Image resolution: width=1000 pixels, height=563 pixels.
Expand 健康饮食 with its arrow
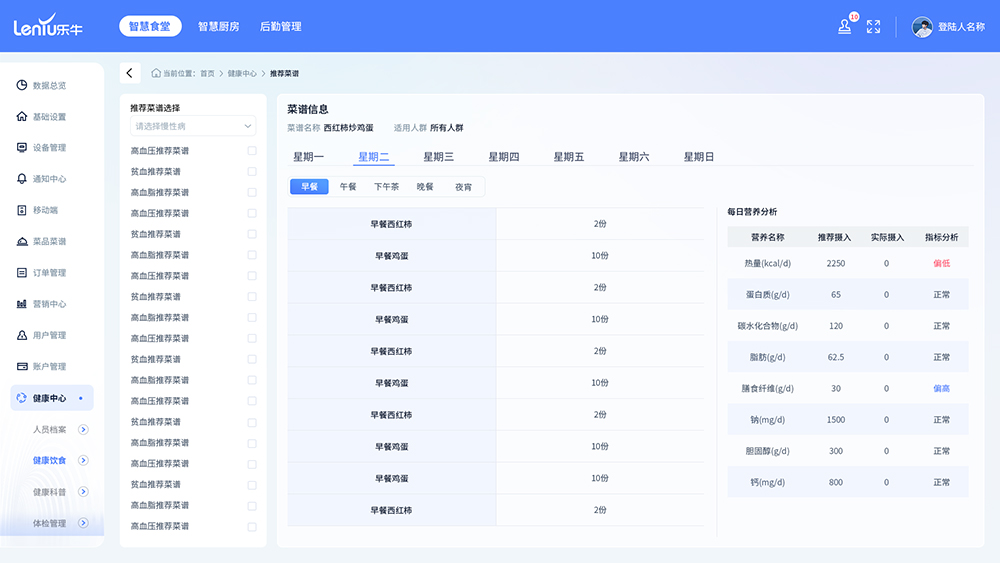83,460
